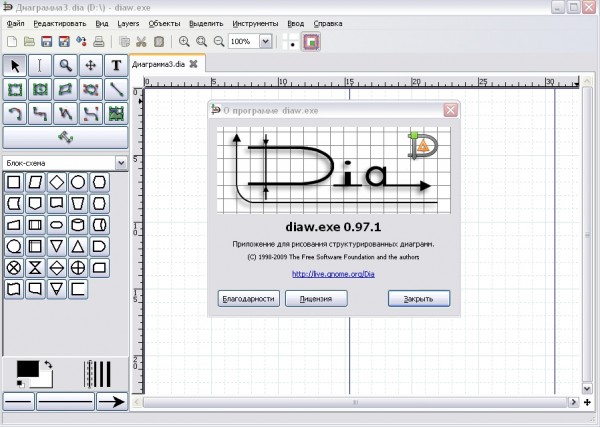Open the Выделить menu
600x427 pixels.
[x=206, y=24]
